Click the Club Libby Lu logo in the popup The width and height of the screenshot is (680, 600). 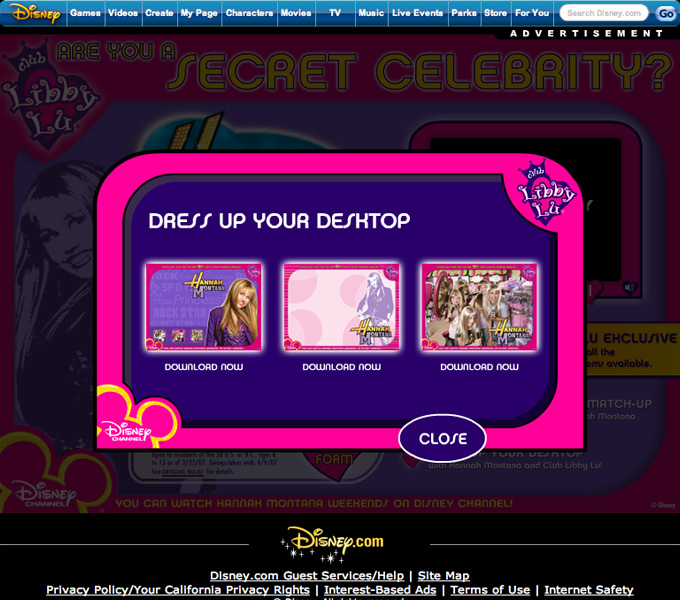pos(545,193)
